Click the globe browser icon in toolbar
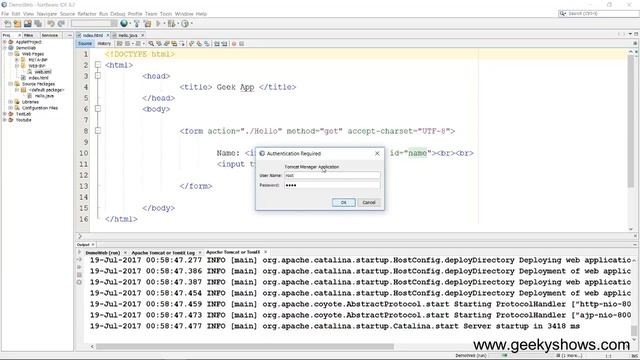 point(124,24)
